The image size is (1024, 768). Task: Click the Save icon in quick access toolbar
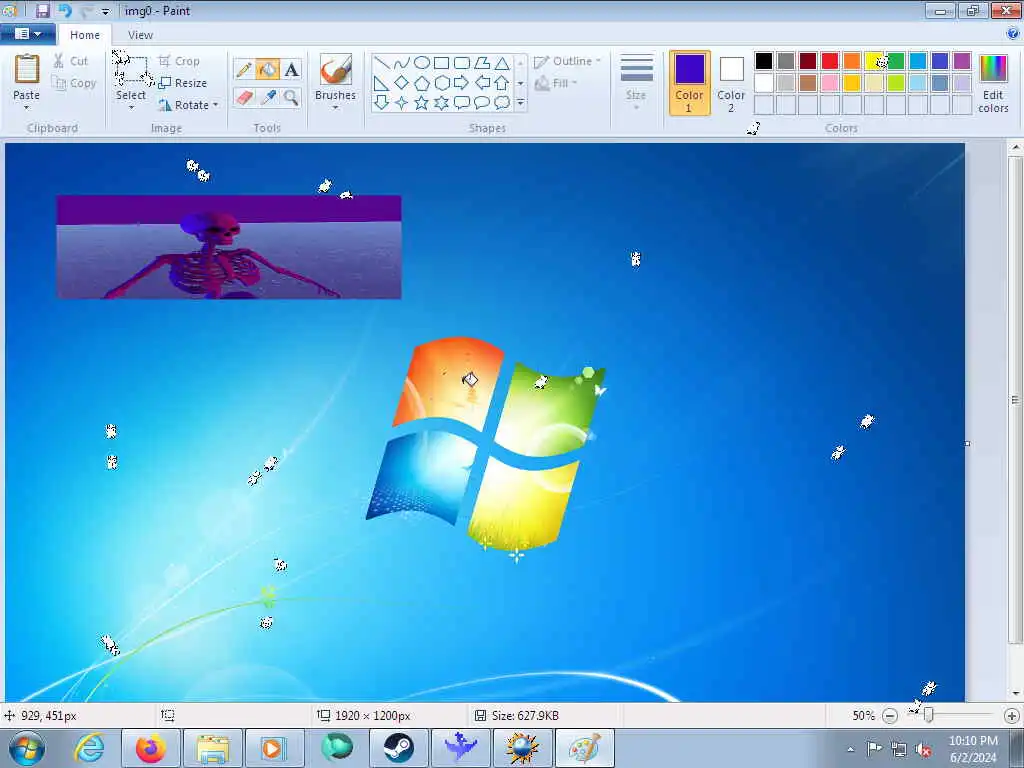[42, 10]
